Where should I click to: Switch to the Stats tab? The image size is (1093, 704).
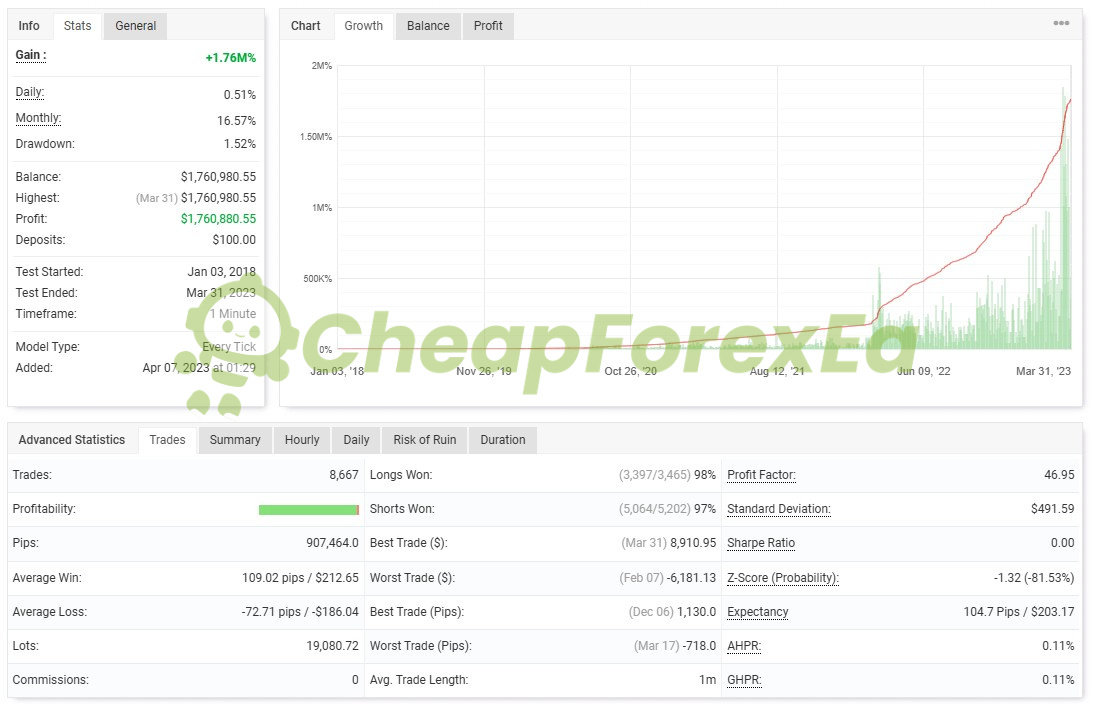click(77, 26)
